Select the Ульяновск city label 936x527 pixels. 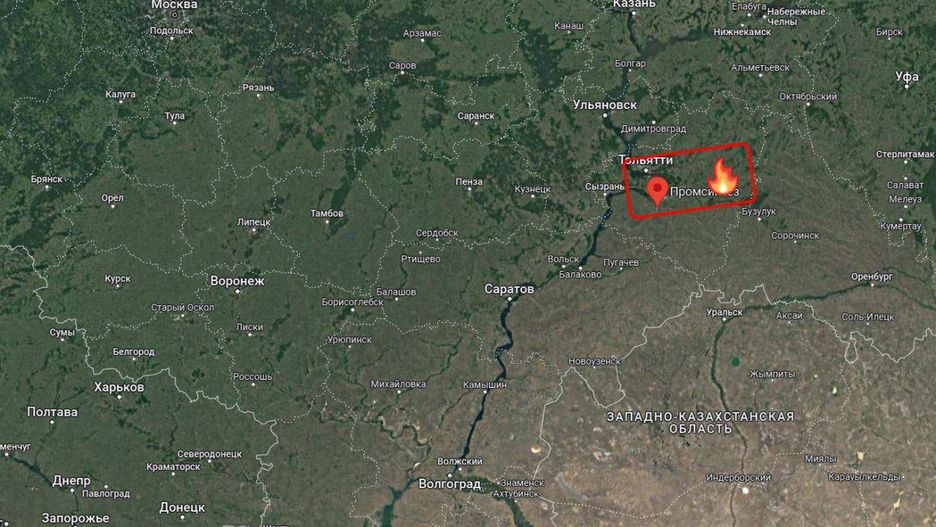[605, 105]
